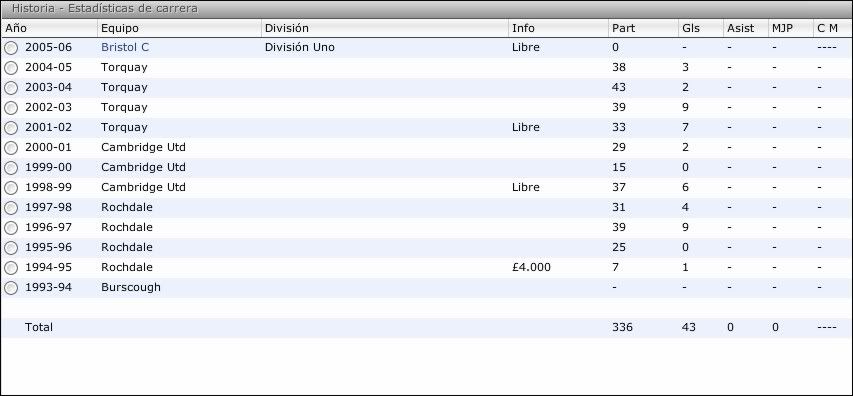853x396 pixels.
Task: Sort by the Gls column header
Action: [x=701, y=28]
